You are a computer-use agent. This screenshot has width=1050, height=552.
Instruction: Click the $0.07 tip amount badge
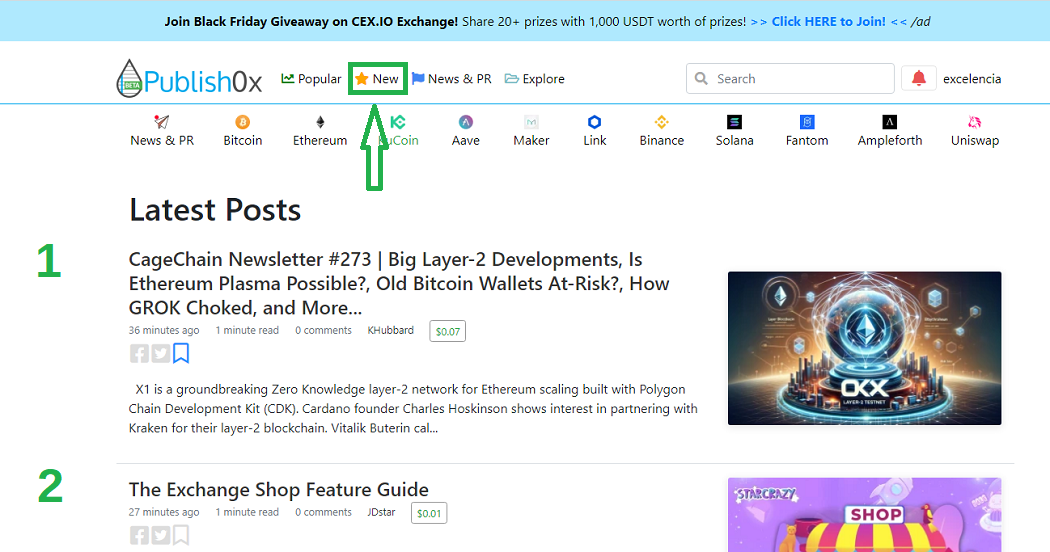click(447, 331)
